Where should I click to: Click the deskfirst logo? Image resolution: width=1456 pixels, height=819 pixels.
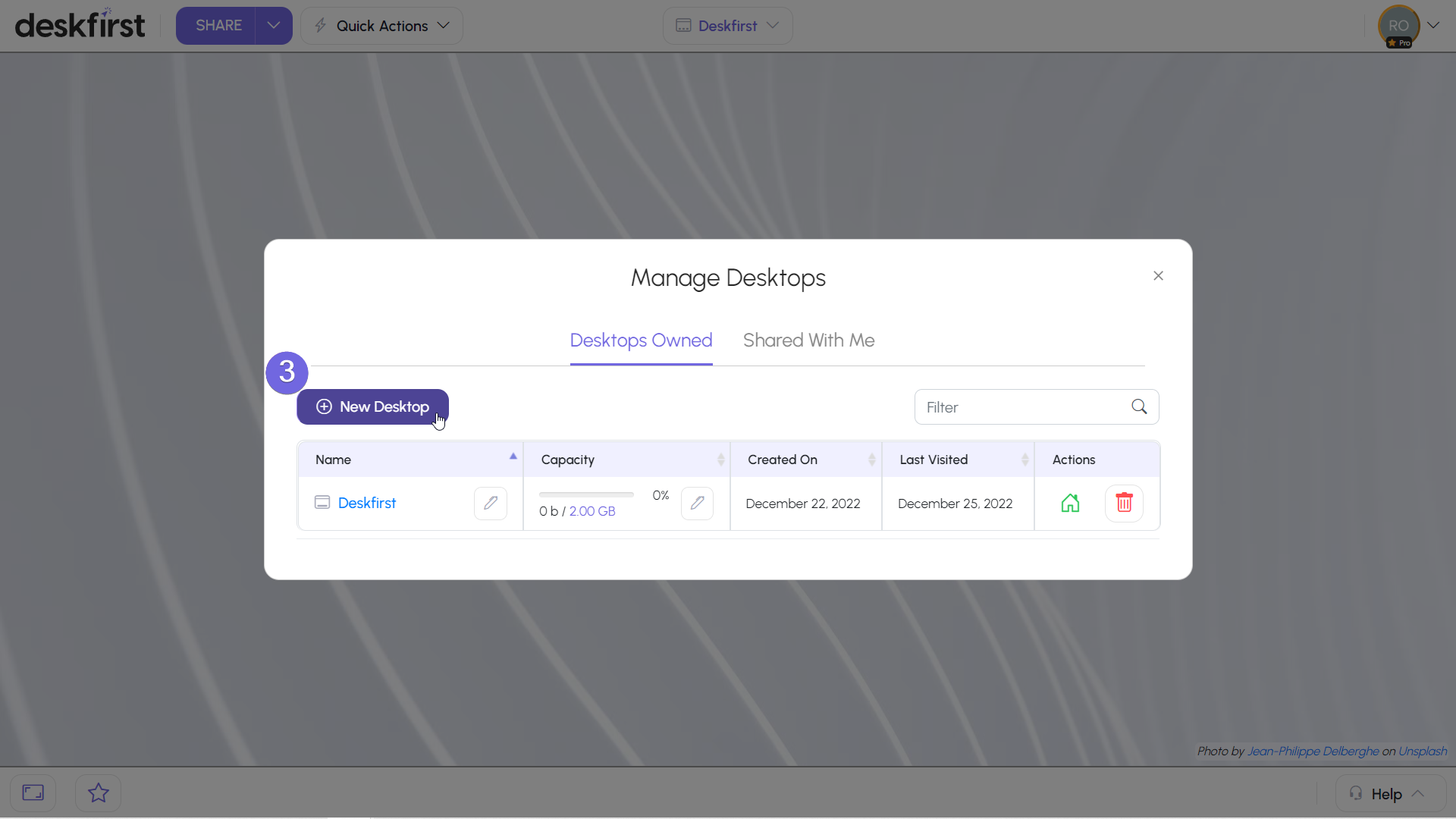80,25
